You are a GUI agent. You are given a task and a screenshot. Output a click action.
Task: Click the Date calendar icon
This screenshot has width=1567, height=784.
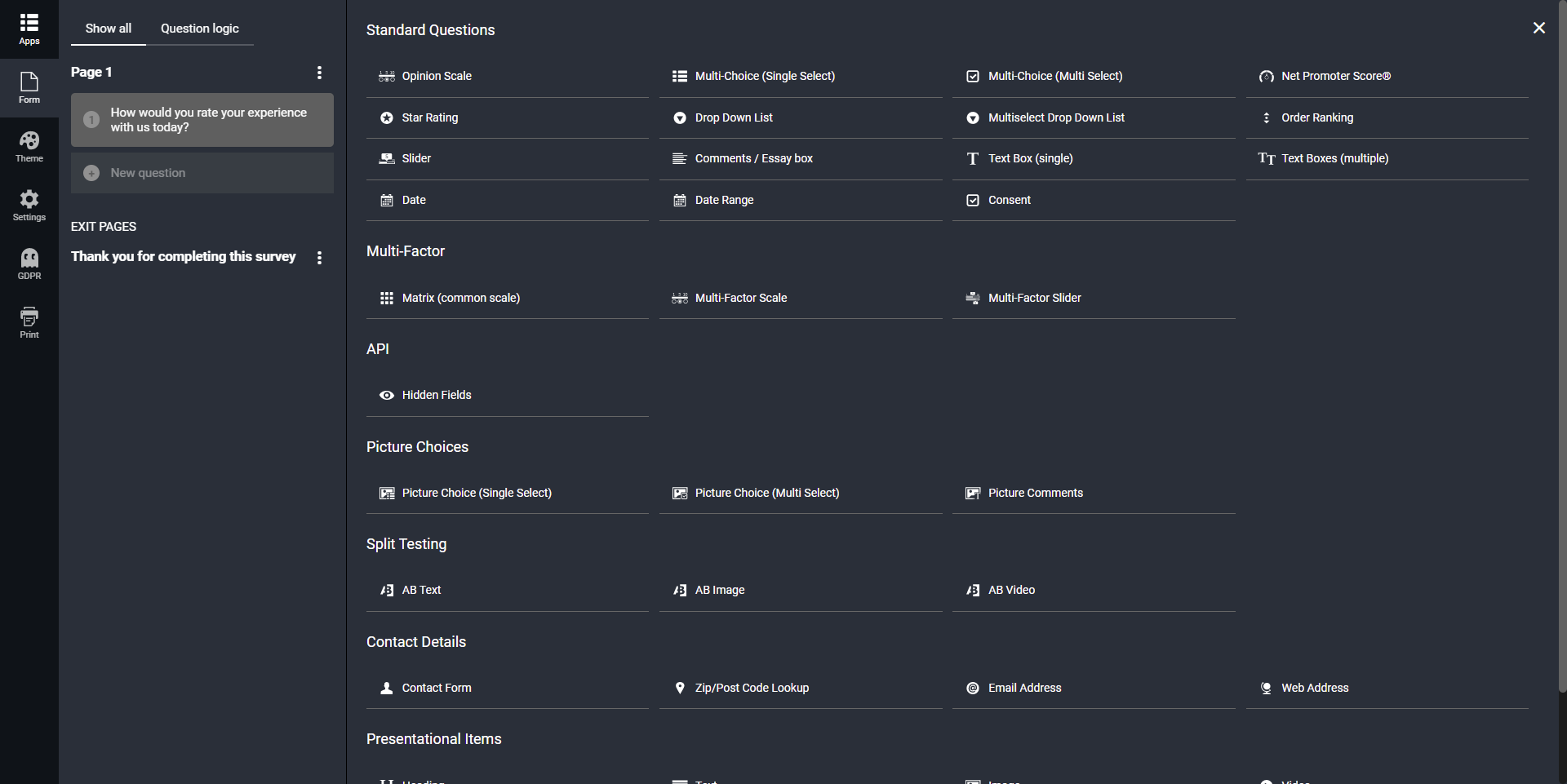point(387,200)
